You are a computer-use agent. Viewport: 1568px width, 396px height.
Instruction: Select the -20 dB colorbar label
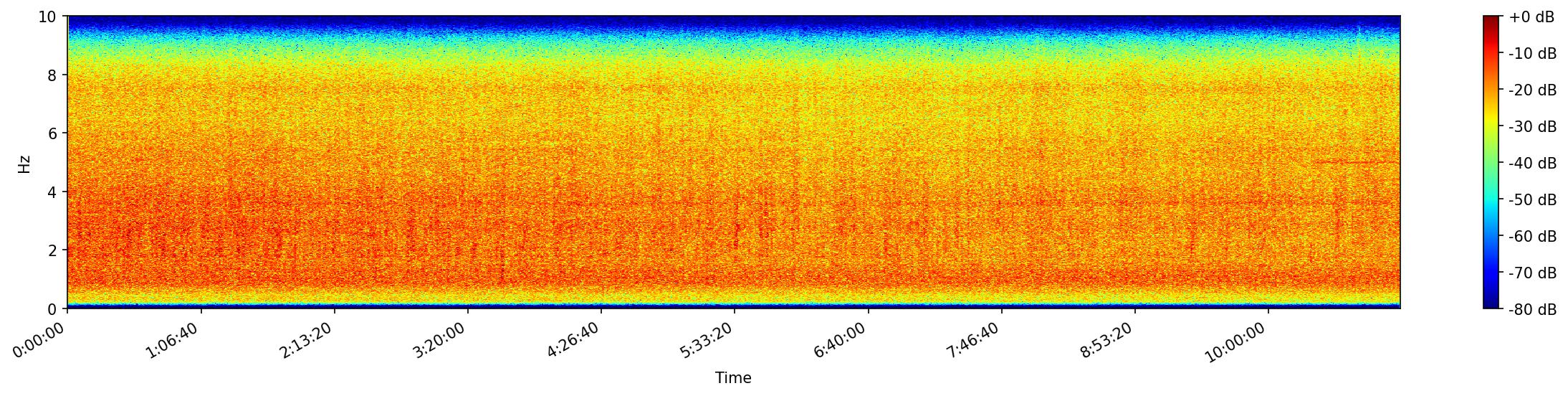click(x=1532, y=90)
